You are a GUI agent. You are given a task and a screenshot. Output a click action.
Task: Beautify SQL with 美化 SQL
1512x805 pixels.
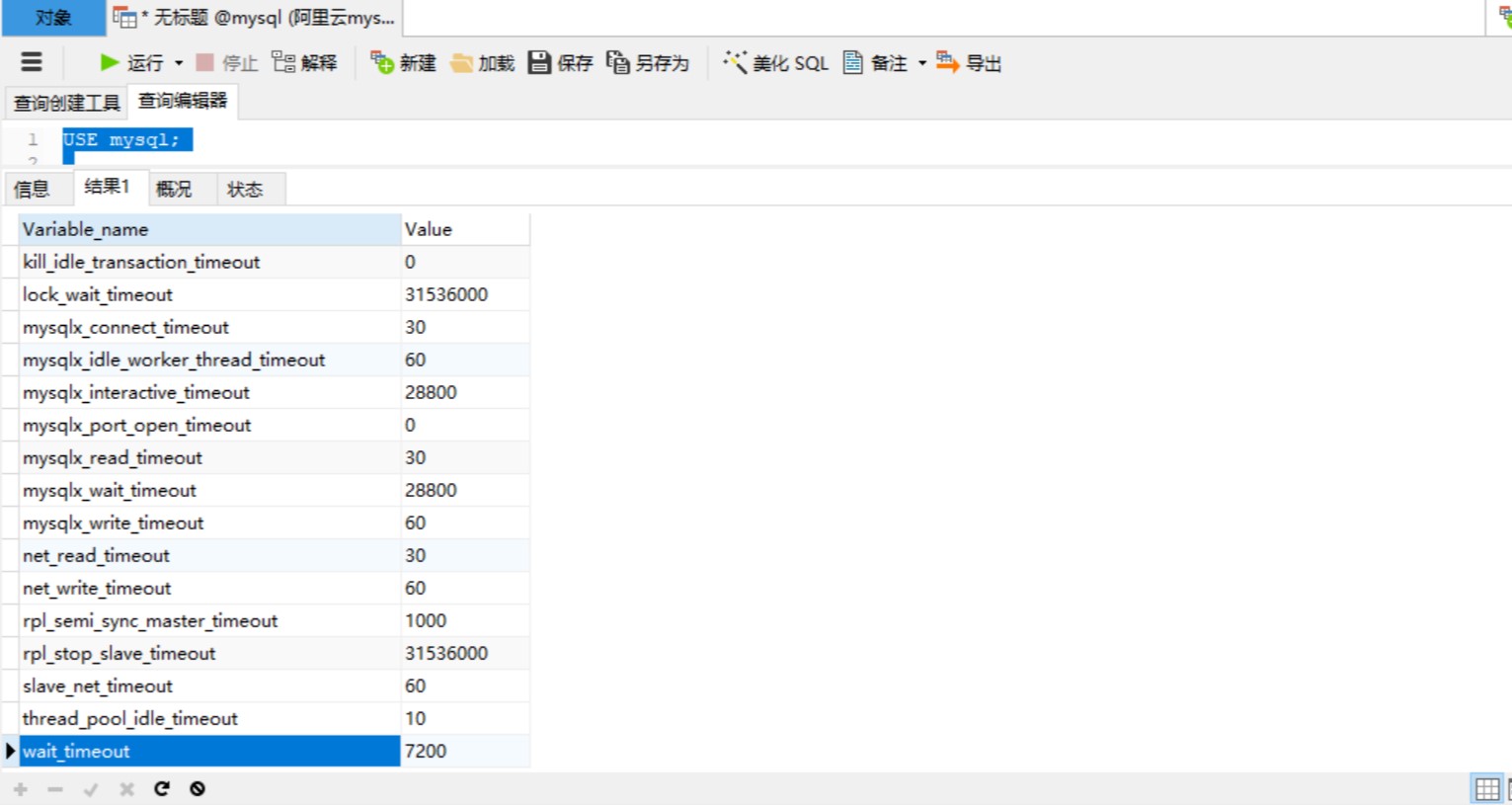pos(775,63)
